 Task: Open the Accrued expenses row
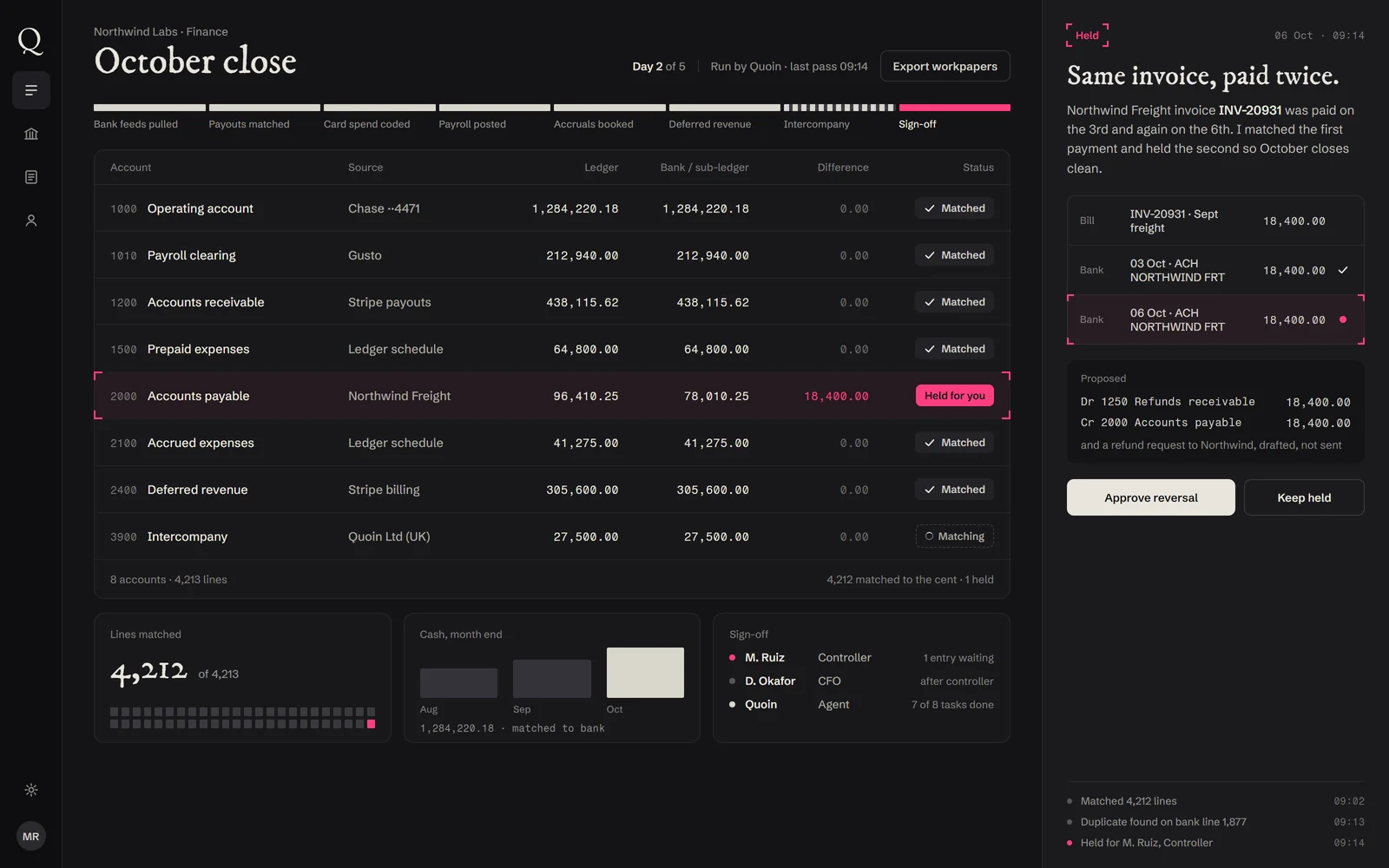click(552, 443)
